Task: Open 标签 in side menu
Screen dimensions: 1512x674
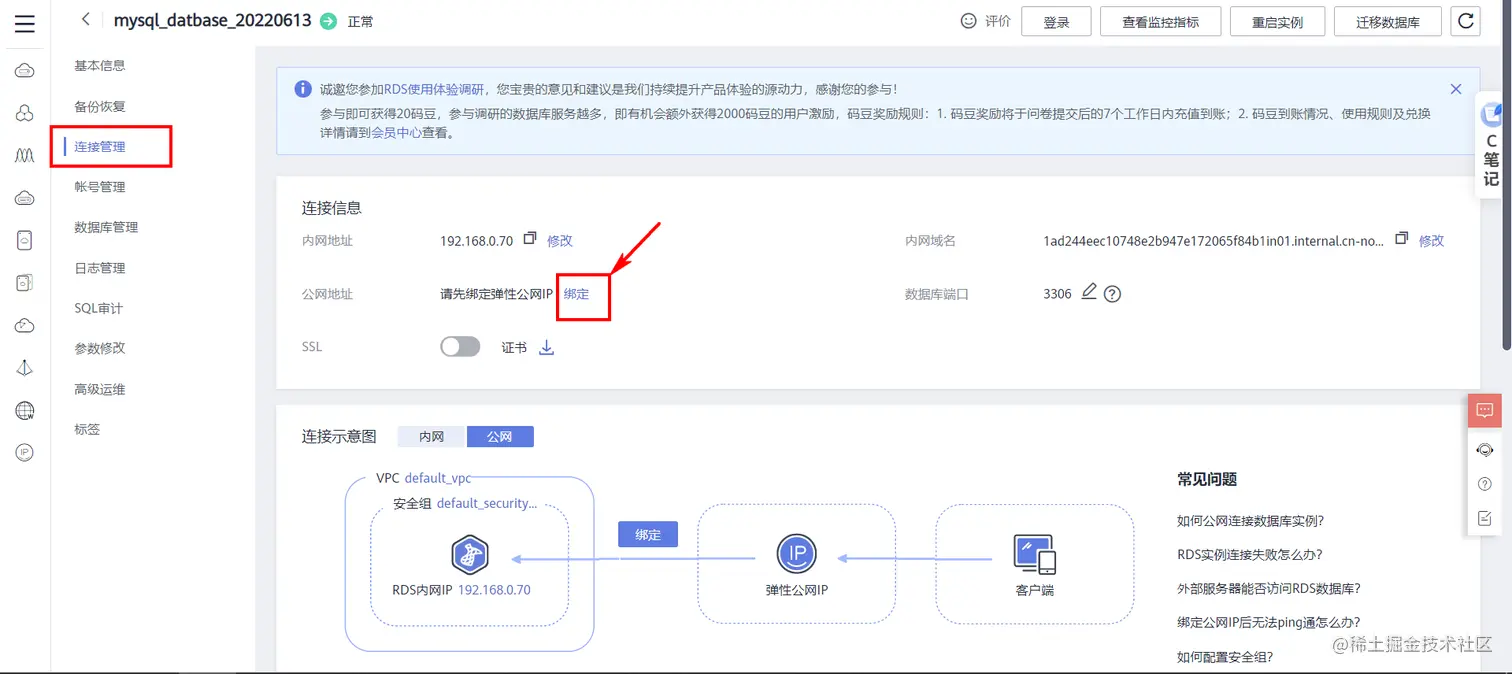Action: coord(87,429)
